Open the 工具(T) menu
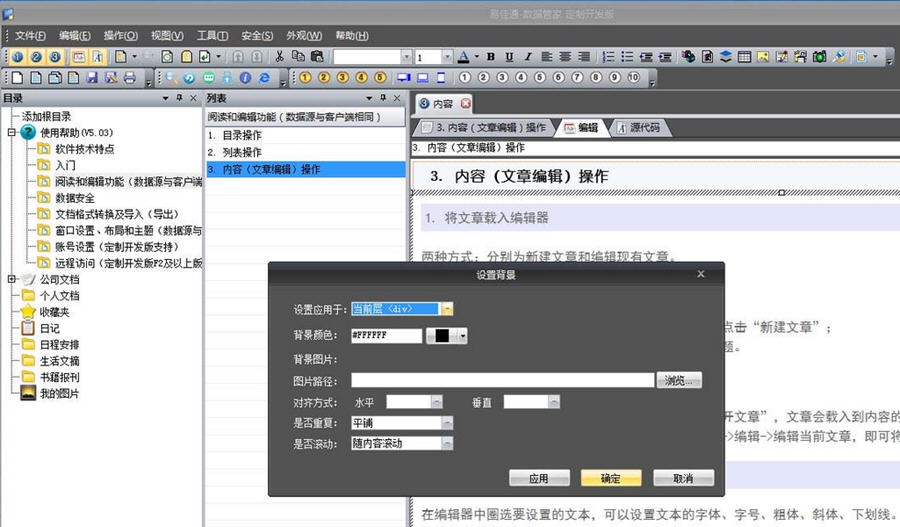Viewport: 900px width, 527px height. (x=212, y=36)
